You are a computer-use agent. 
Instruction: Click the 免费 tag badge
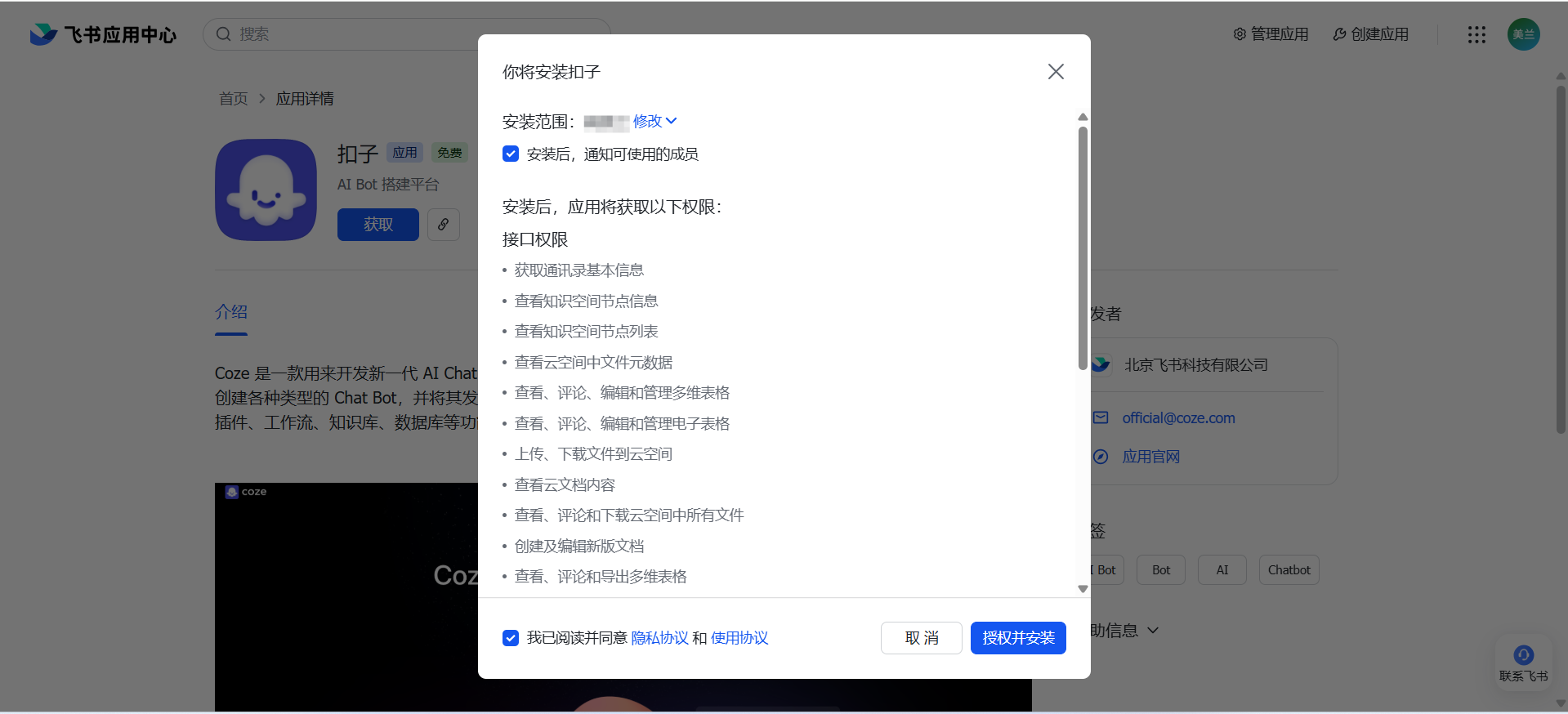[x=449, y=153]
